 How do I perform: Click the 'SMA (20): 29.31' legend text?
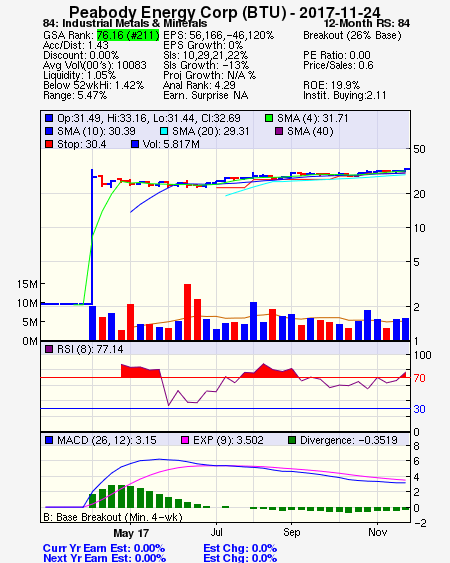coord(210,131)
